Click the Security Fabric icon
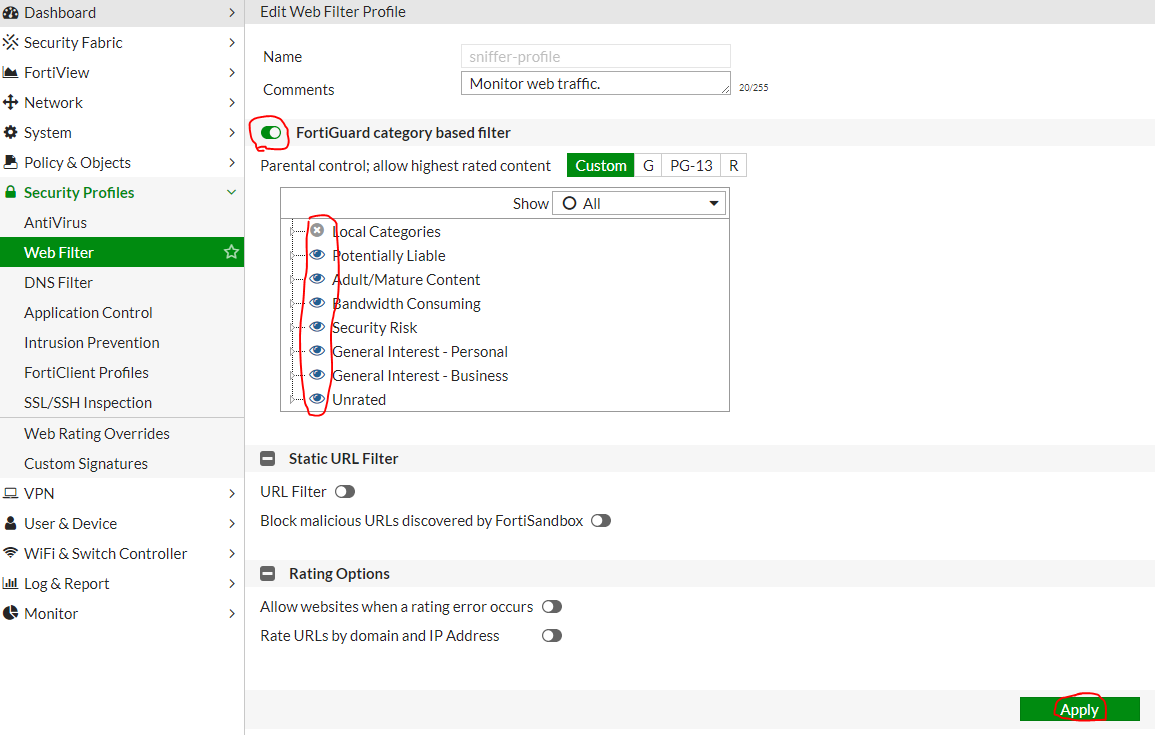The width and height of the screenshot is (1155, 735). (11, 43)
